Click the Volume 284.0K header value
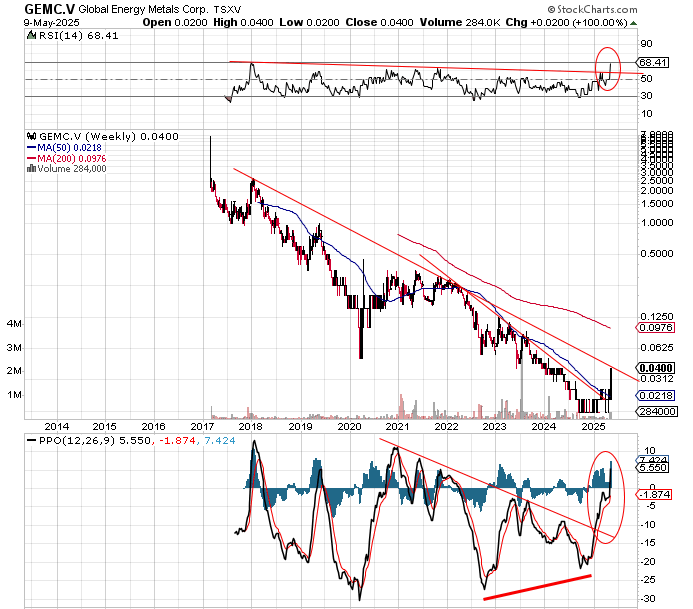The image size is (693, 609). pos(460,23)
